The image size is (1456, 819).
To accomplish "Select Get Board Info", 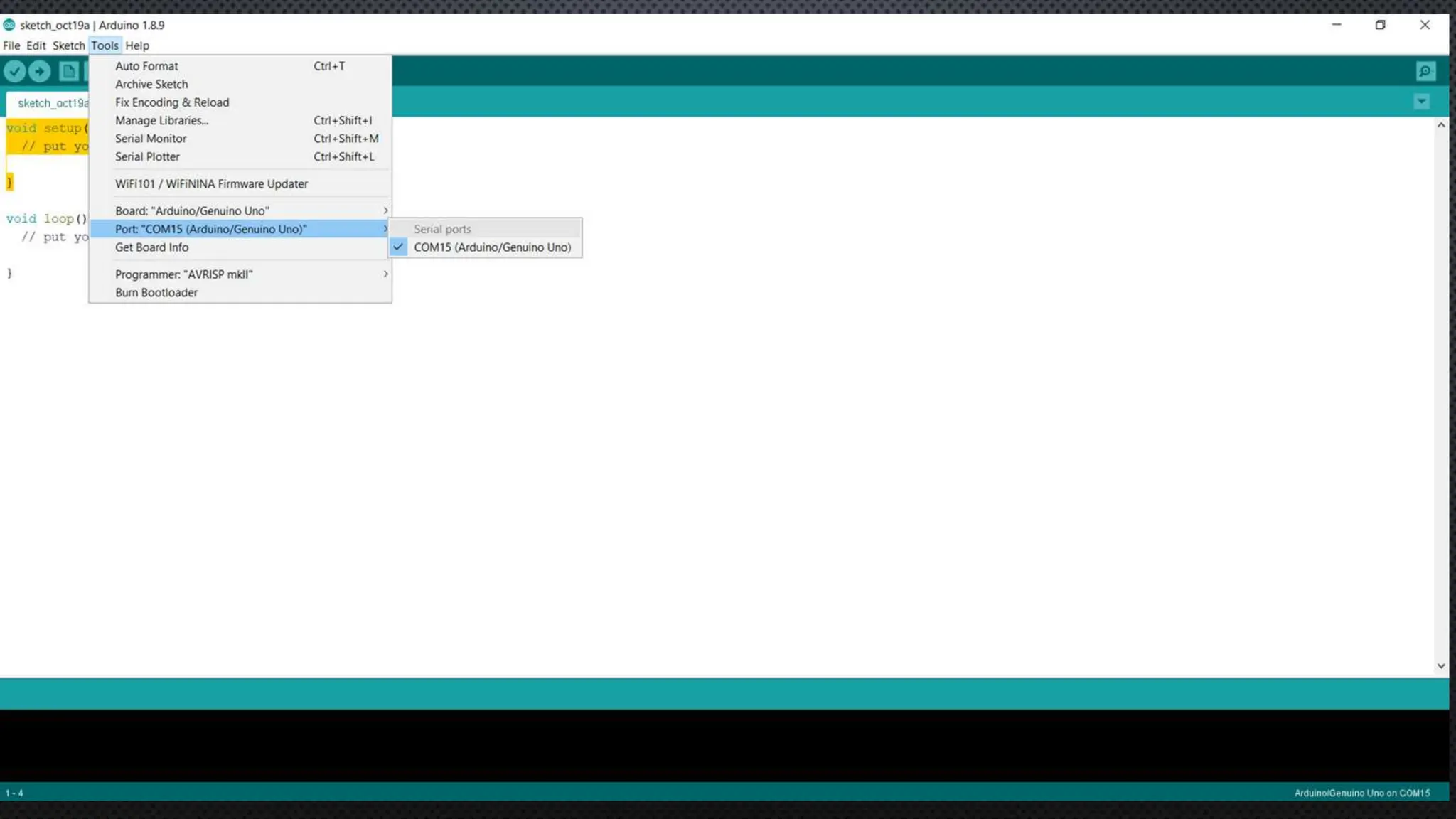I will coord(240,247).
